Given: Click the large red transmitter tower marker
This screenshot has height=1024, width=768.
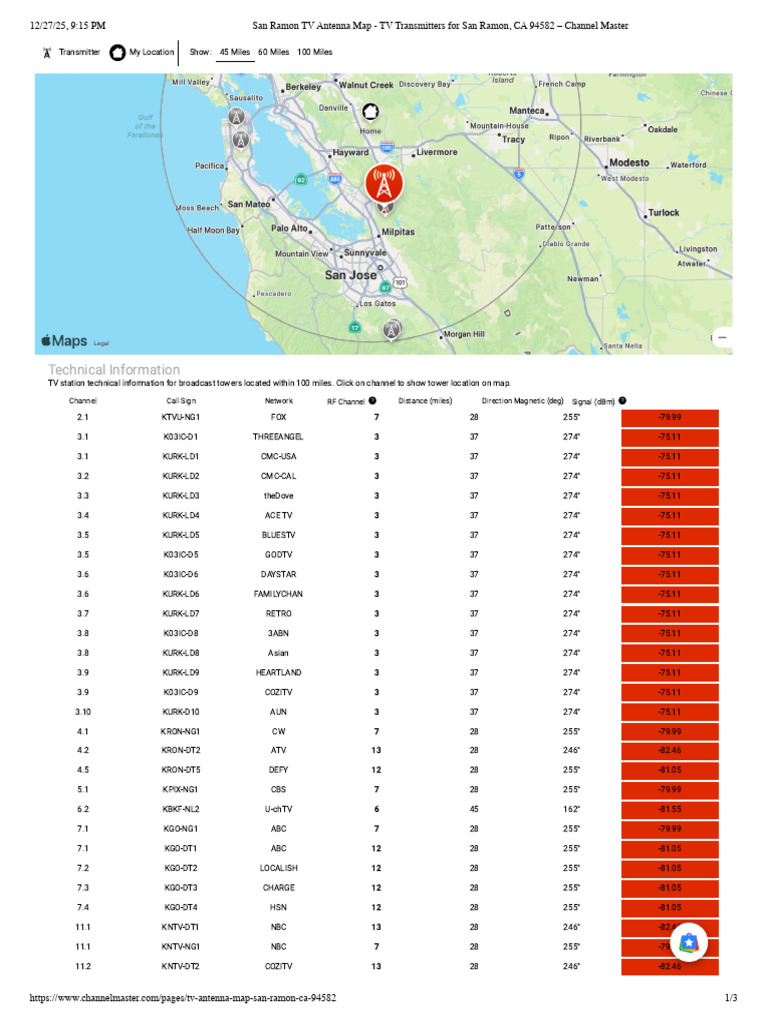Looking at the screenshot, I should click(384, 184).
